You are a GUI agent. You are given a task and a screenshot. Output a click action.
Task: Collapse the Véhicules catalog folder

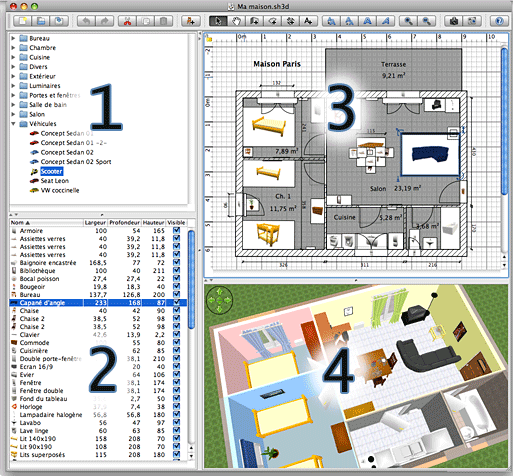point(13,124)
